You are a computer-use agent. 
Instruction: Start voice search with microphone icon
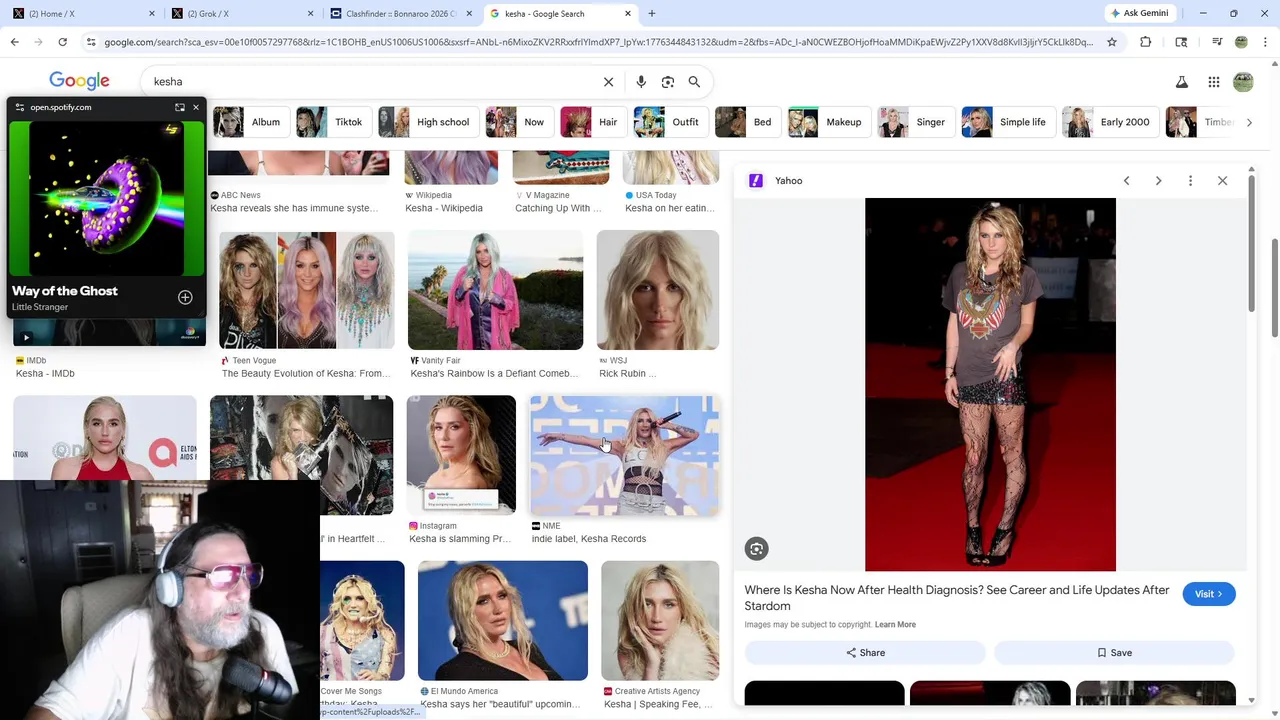click(641, 82)
